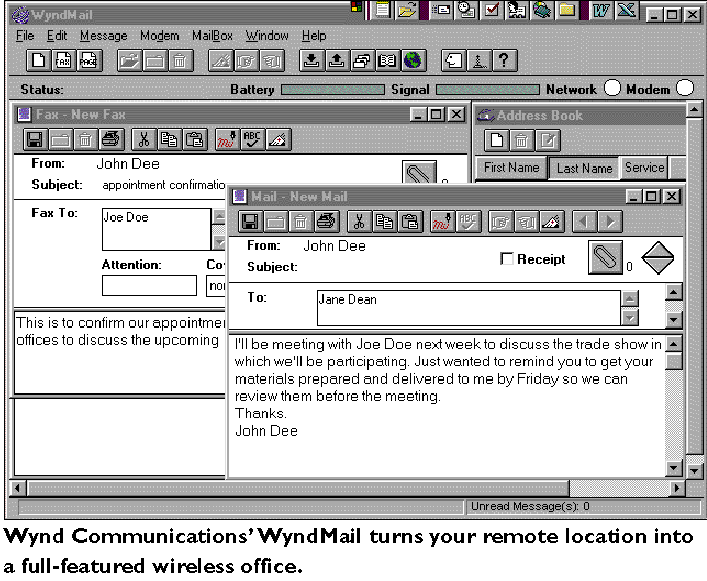Click the globe icon in main toolbar
This screenshot has height=581, width=707.
413,60
